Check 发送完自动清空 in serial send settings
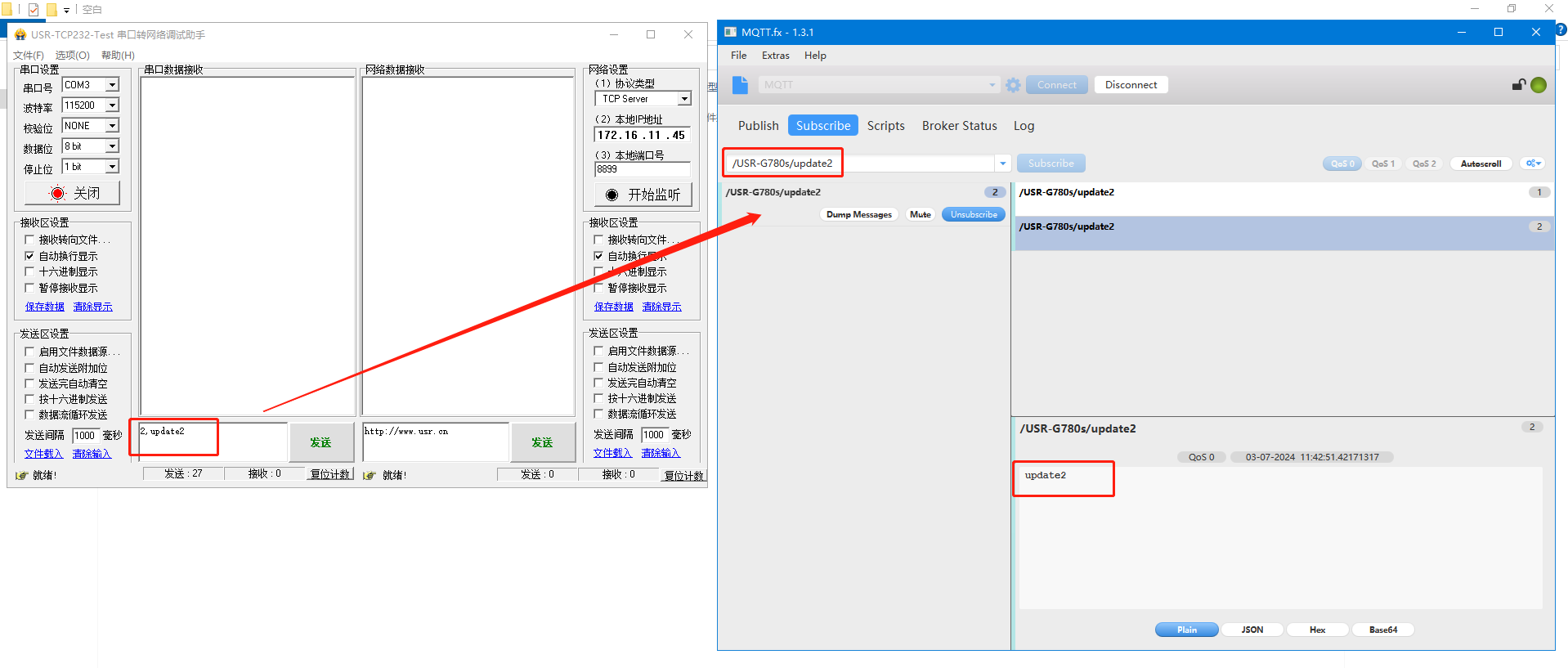The height and width of the screenshot is (668, 1568). 30,383
